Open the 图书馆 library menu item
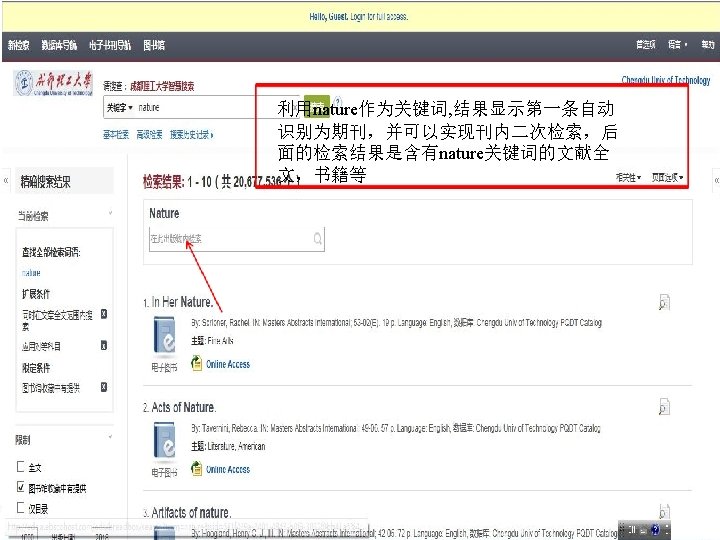The height and width of the screenshot is (540, 720). click(154, 45)
